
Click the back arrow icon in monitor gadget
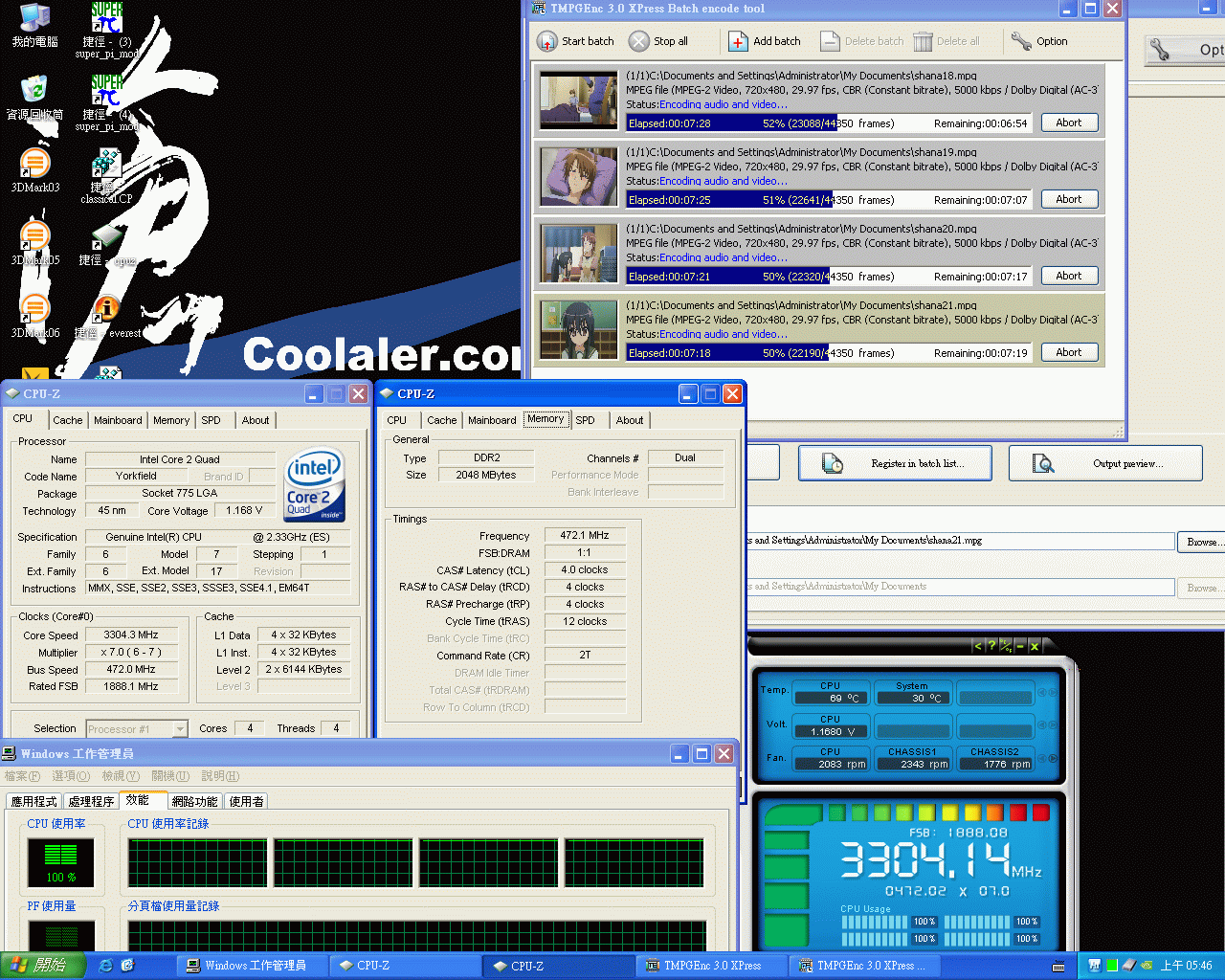(977, 646)
